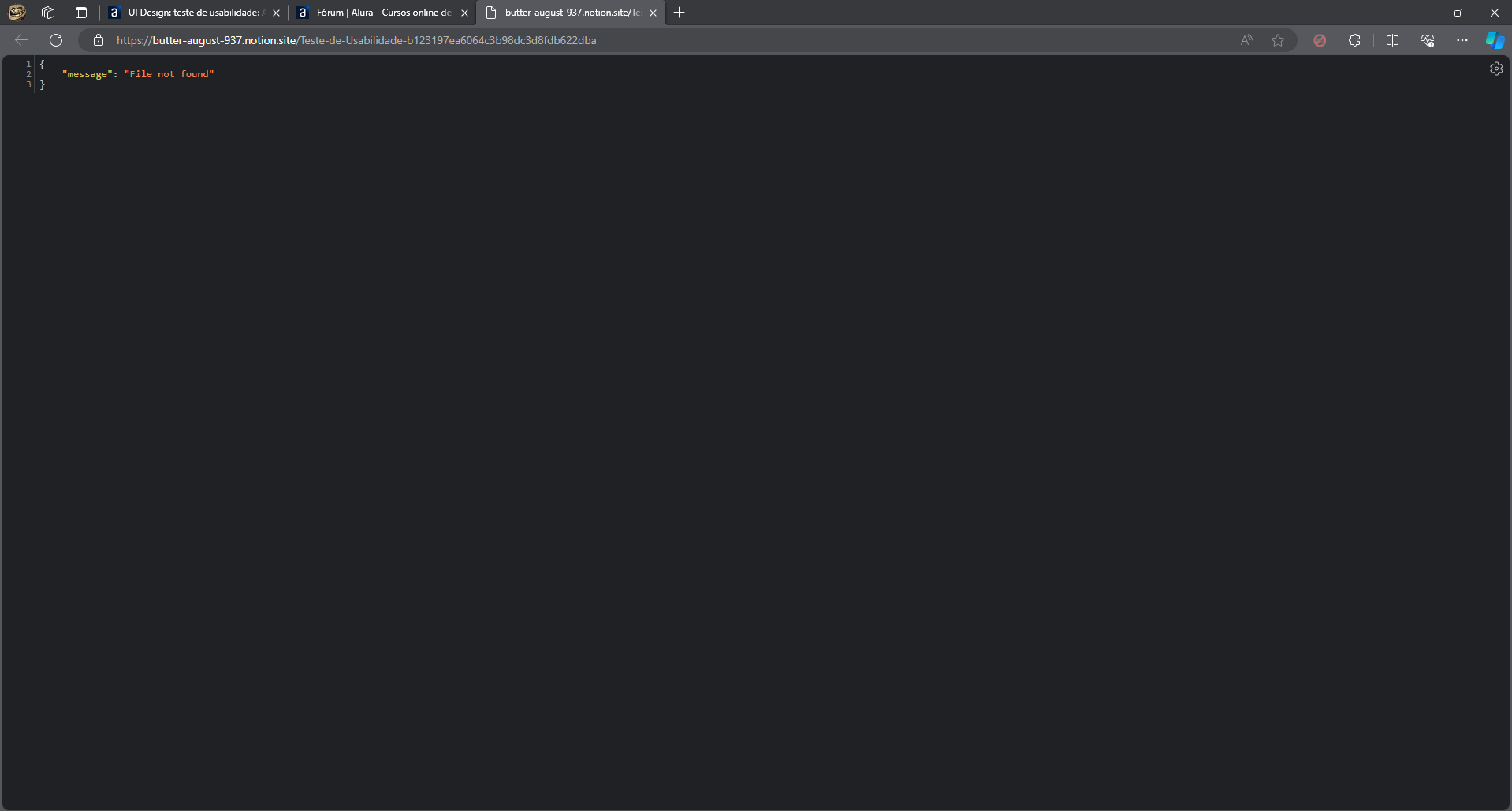
Task: Open JSON viewer settings gear
Action: tap(1496, 69)
